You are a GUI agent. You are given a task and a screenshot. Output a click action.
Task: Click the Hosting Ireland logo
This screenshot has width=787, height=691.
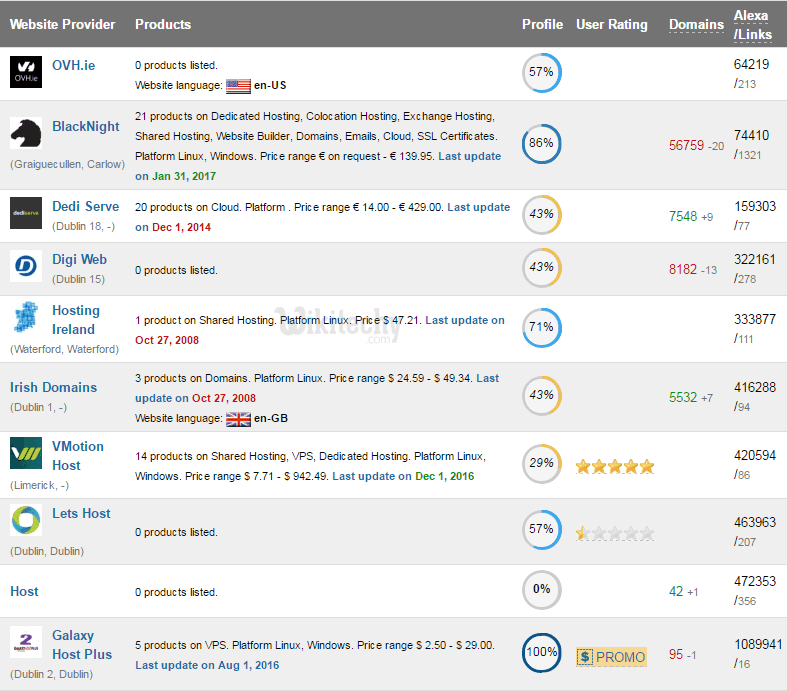coord(26,319)
